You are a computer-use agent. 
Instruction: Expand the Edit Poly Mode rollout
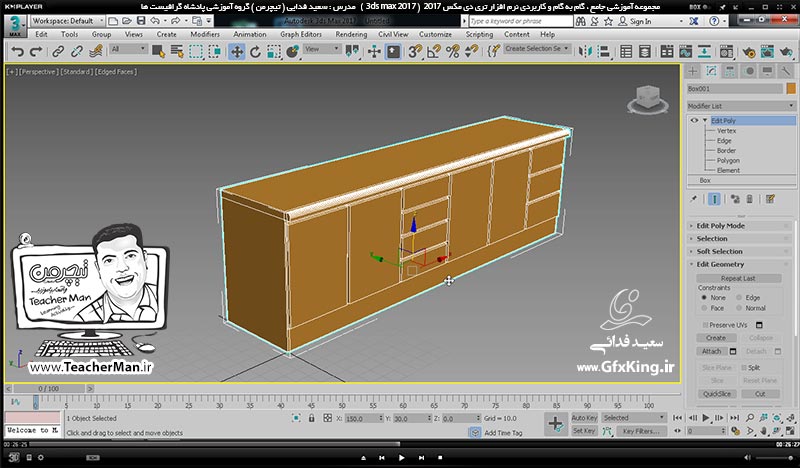tap(741, 226)
